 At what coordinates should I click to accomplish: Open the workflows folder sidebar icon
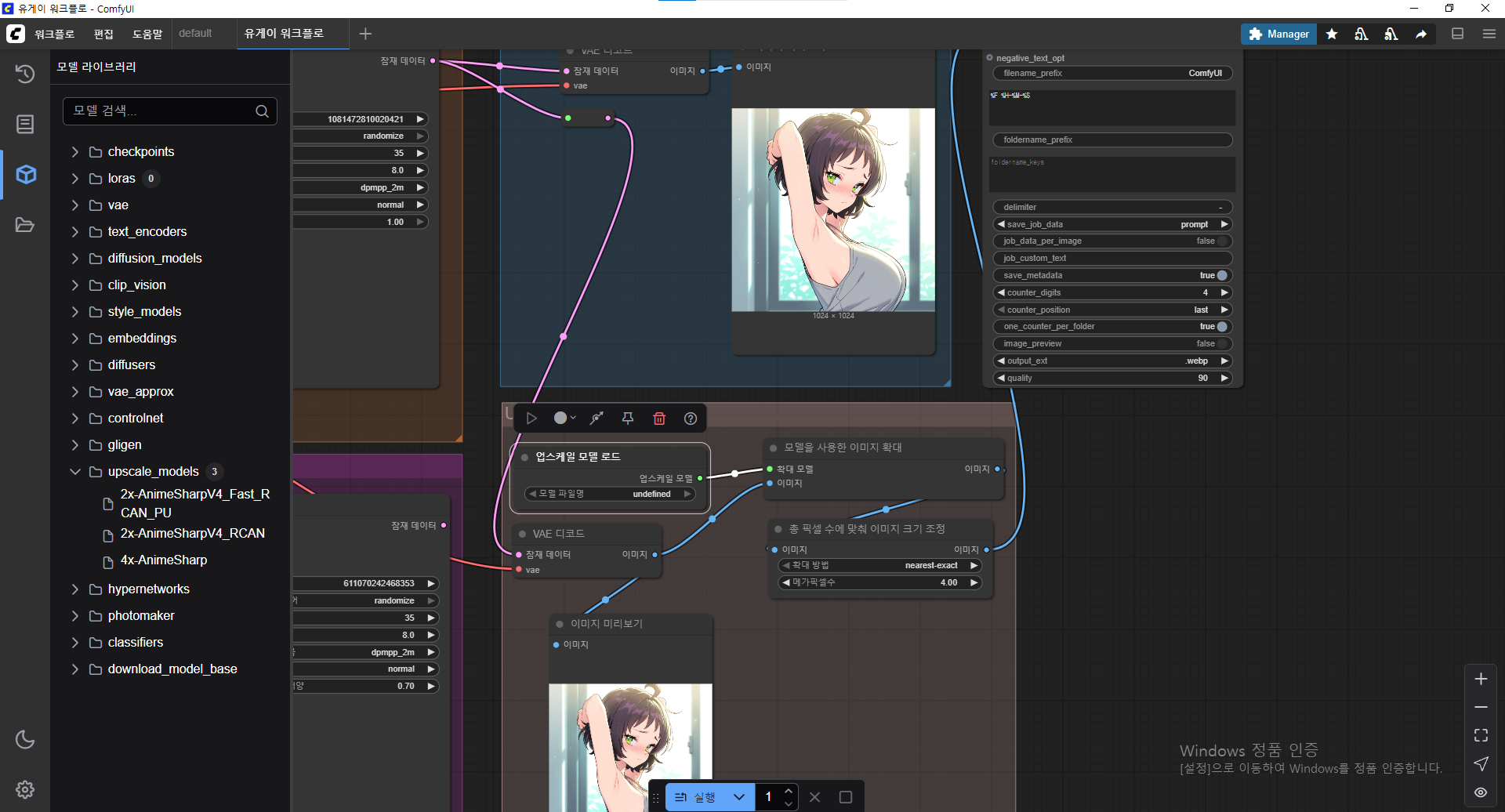25,225
